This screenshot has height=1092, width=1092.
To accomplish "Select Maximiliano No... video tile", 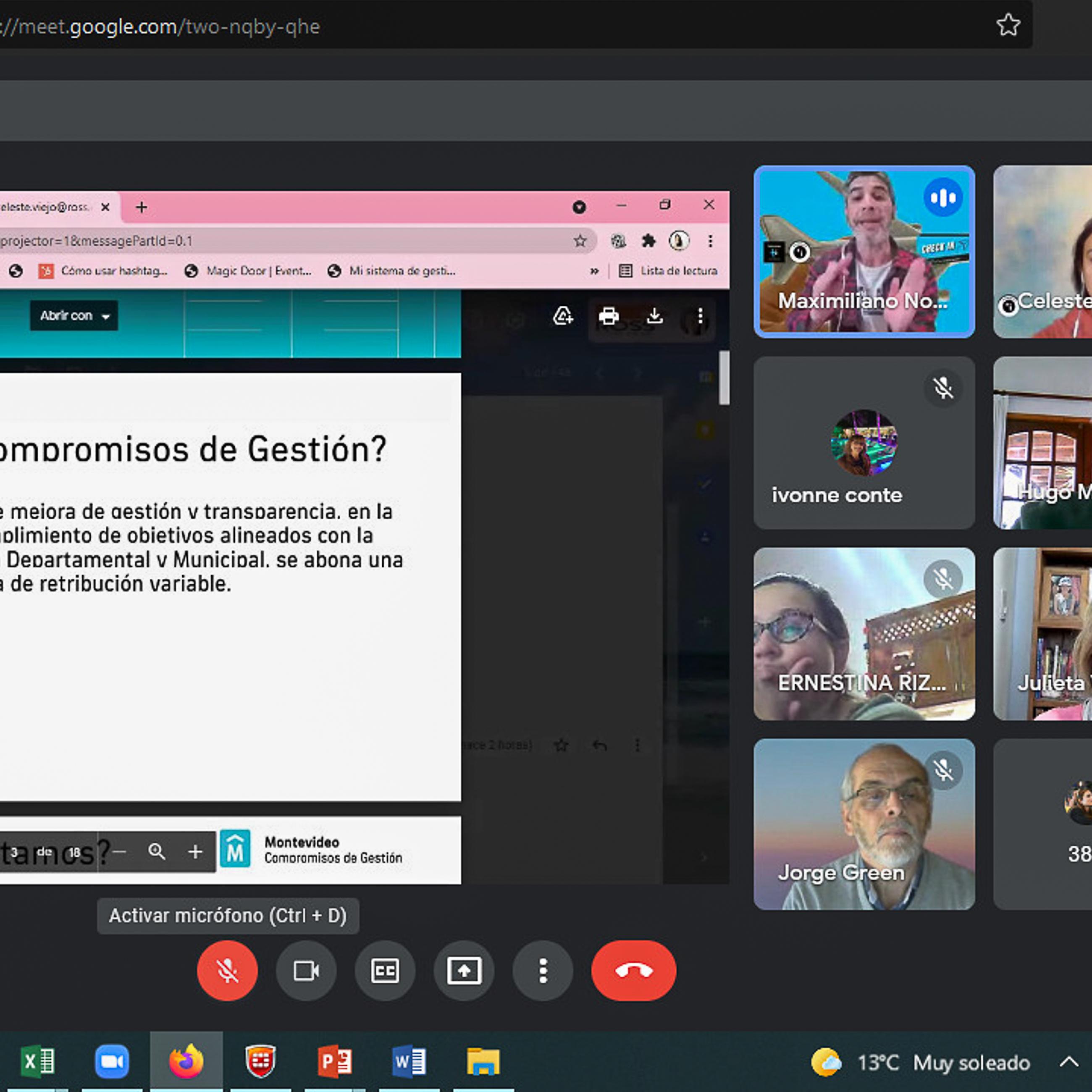I will pyautogui.click(x=864, y=252).
